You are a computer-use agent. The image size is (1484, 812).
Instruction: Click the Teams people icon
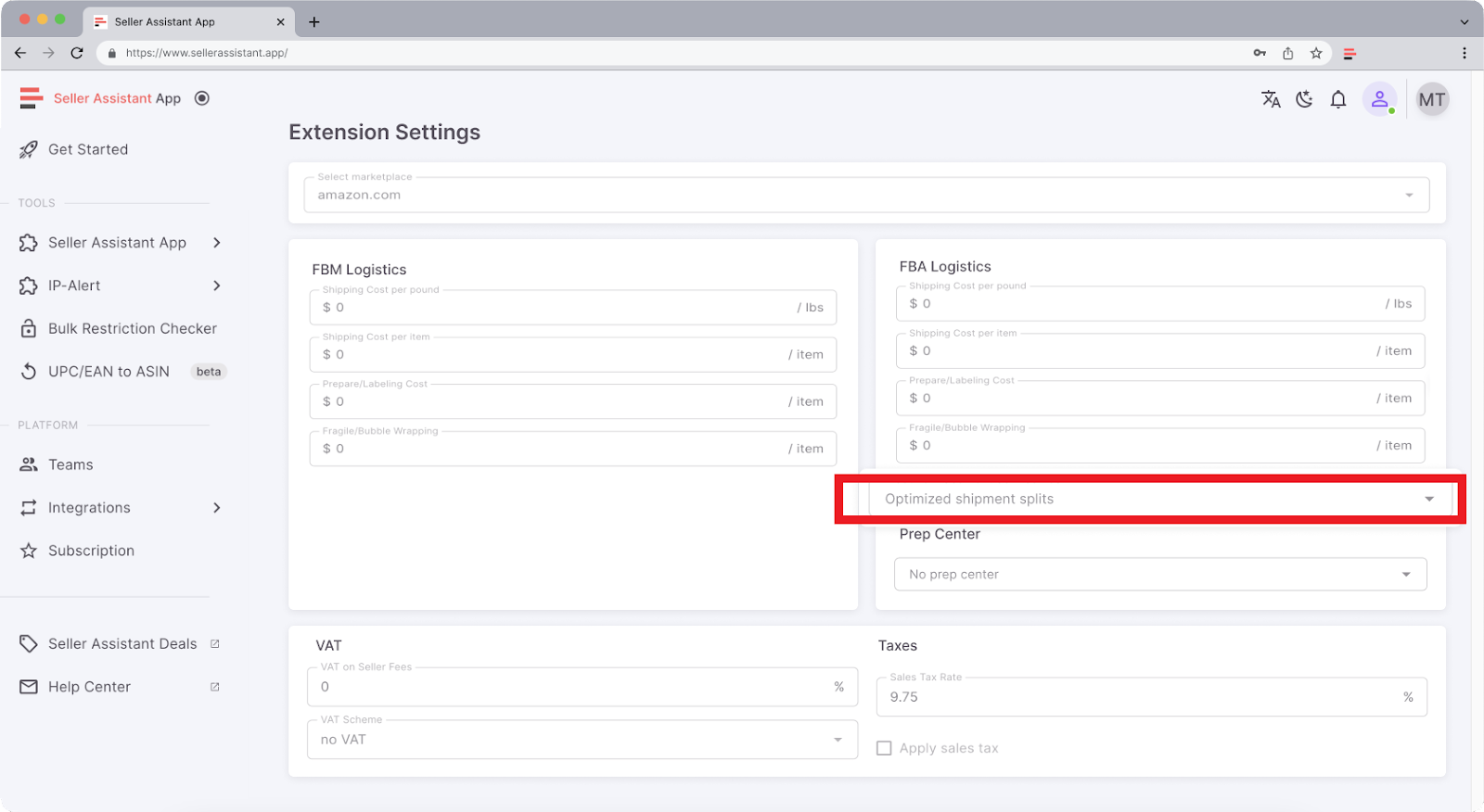tap(29, 464)
